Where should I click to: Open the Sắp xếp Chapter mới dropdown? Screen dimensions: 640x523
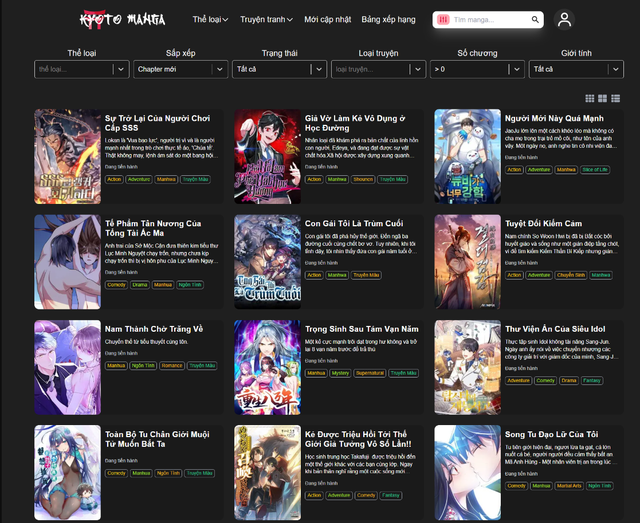tap(180, 69)
